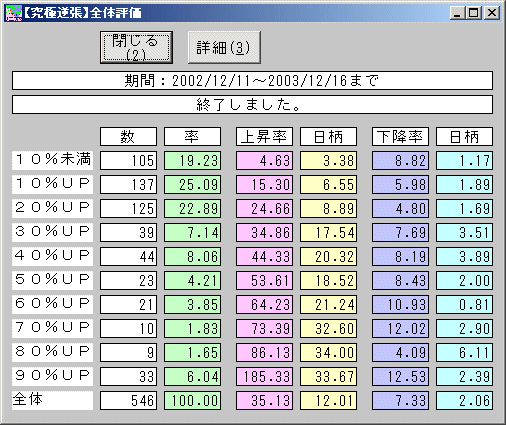Screen dimensions: 506x425
Task: Click the 下降率 column header
Action: (x=400, y=136)
